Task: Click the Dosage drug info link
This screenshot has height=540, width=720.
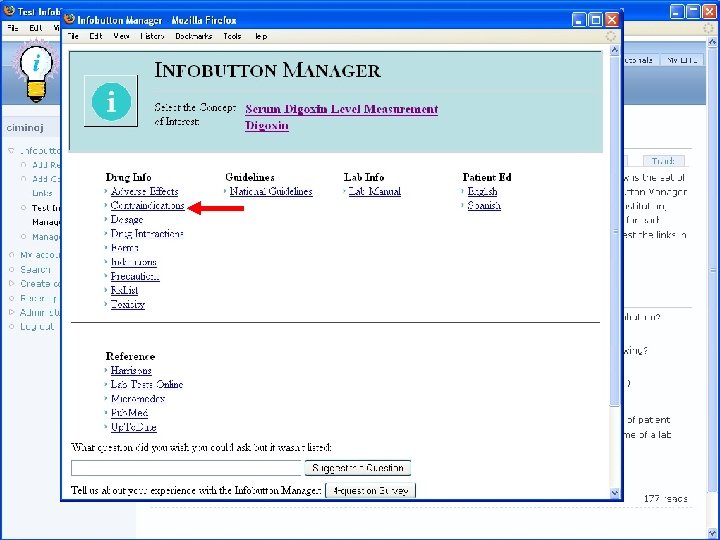Action: click(127, 219)
